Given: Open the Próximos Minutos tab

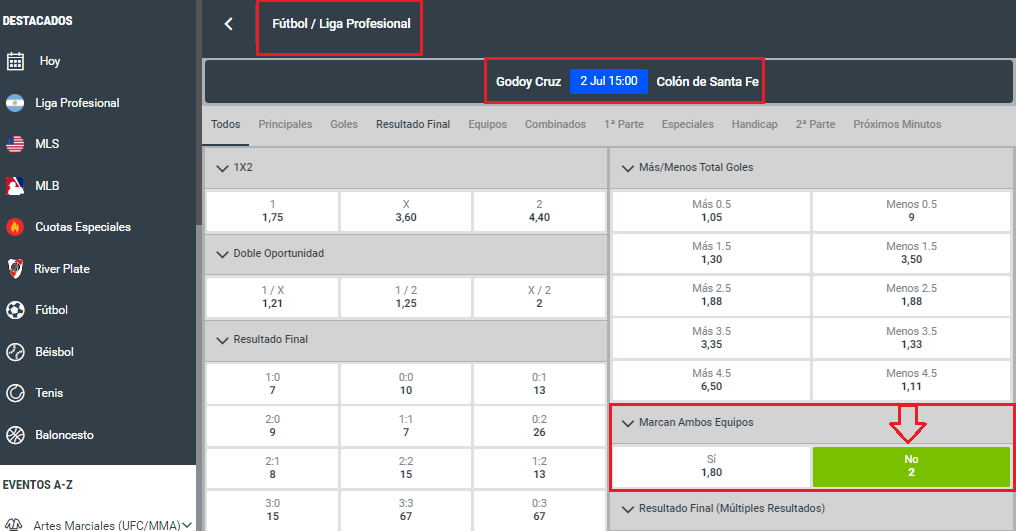Looking at the screenshot, I should pos(897,124).
